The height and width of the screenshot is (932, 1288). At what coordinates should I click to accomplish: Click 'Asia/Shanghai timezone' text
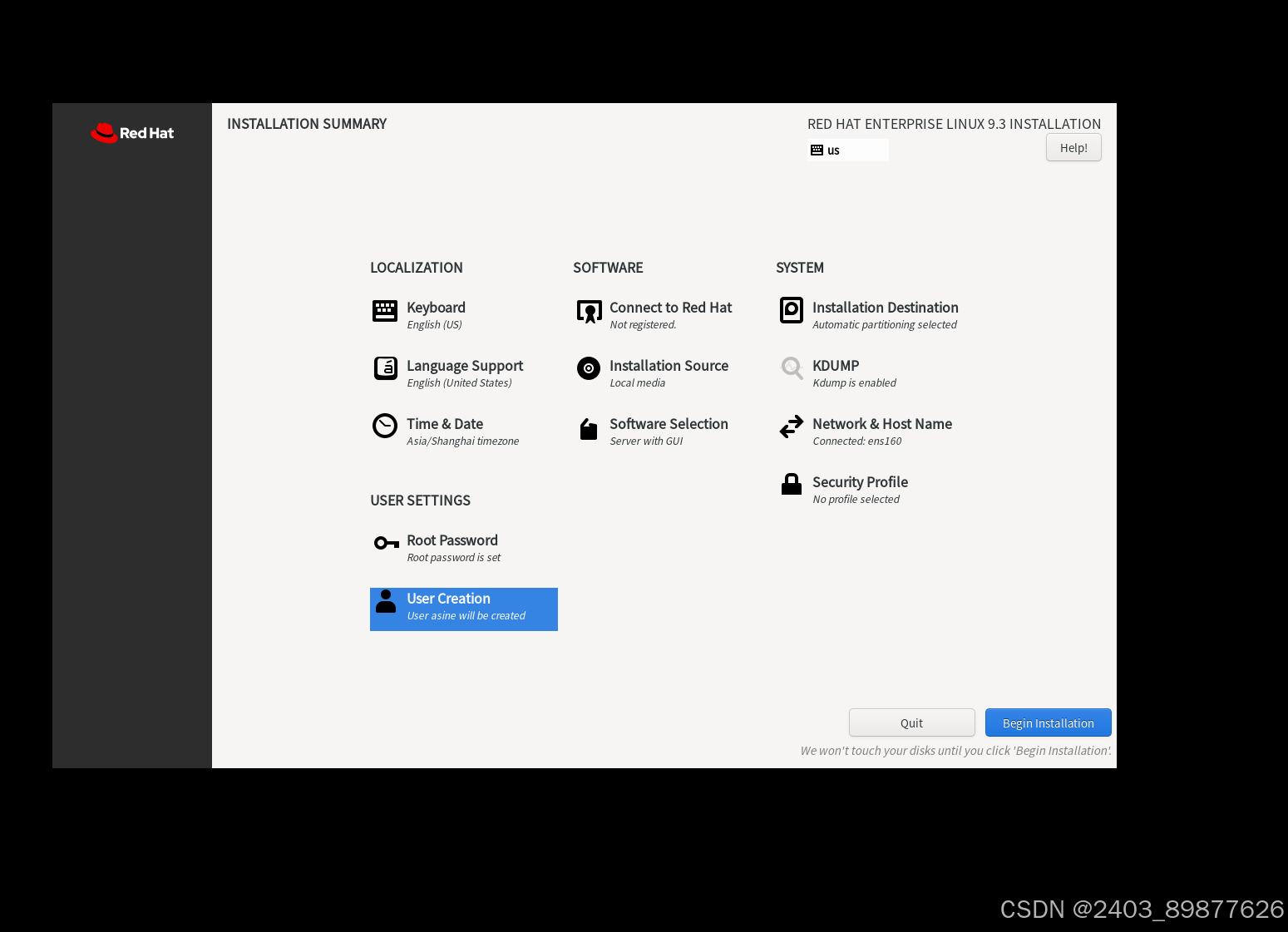[x=462, y=441]
